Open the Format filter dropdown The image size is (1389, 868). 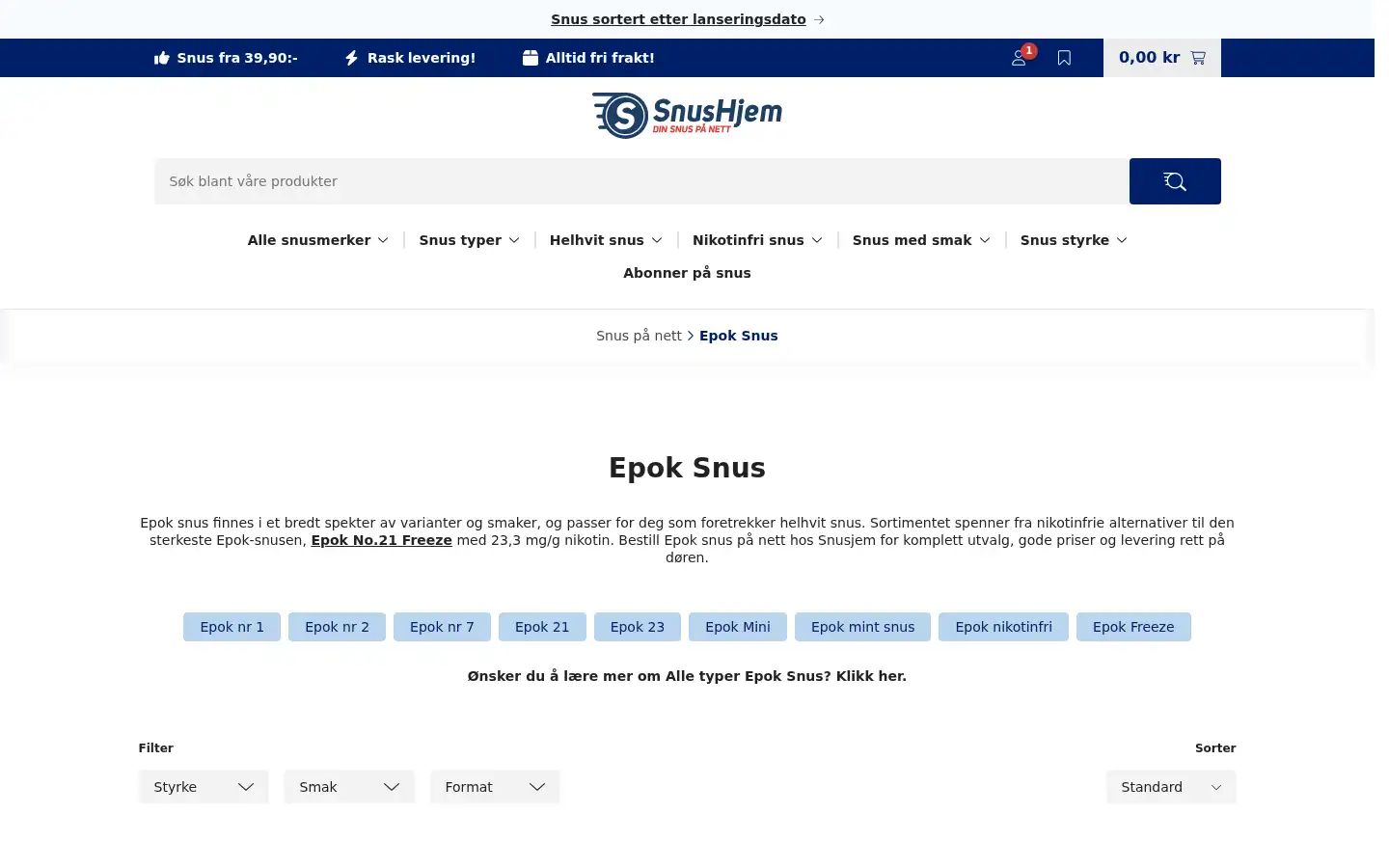click(495, 787)
